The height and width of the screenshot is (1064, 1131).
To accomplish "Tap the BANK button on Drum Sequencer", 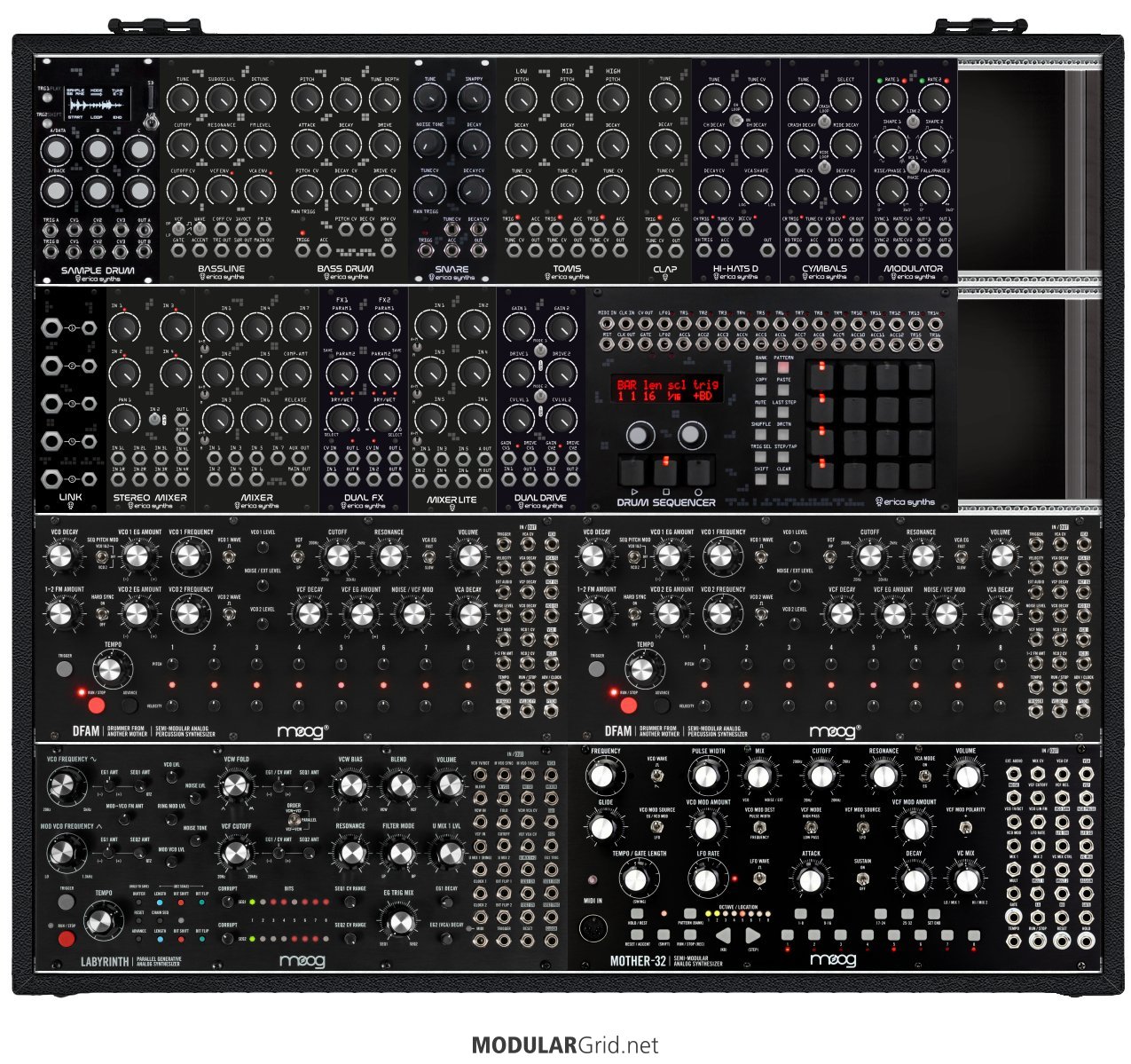I will (x=761, y=367).
